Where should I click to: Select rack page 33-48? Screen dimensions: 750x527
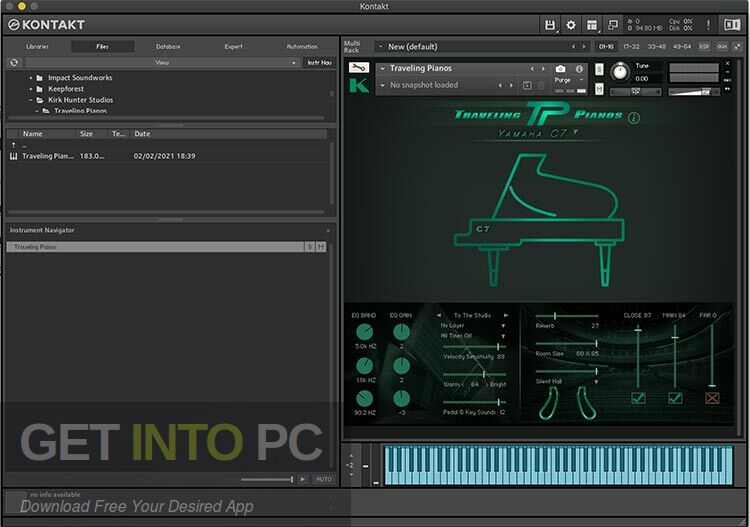click(x=656, y=46)
